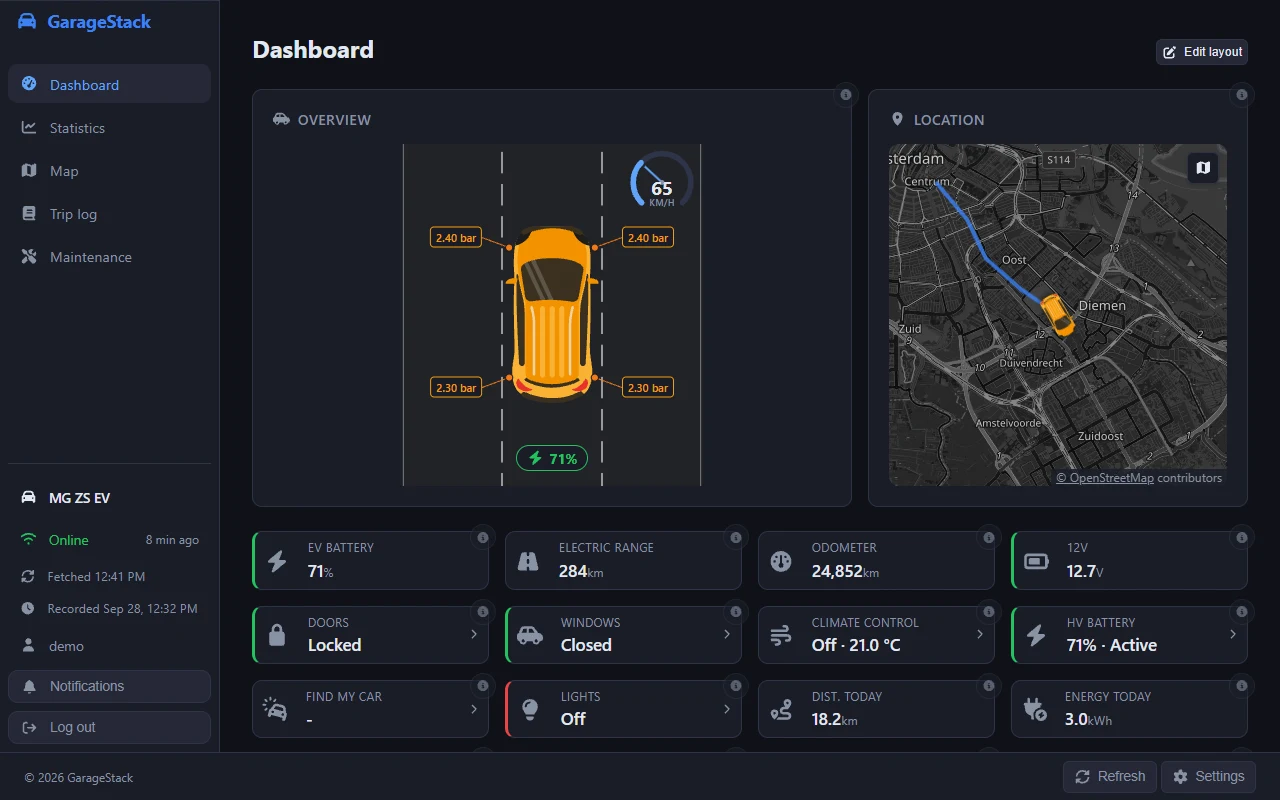Go to the Map page
This screenshot has width=1280, height=800.
(109, 171)
